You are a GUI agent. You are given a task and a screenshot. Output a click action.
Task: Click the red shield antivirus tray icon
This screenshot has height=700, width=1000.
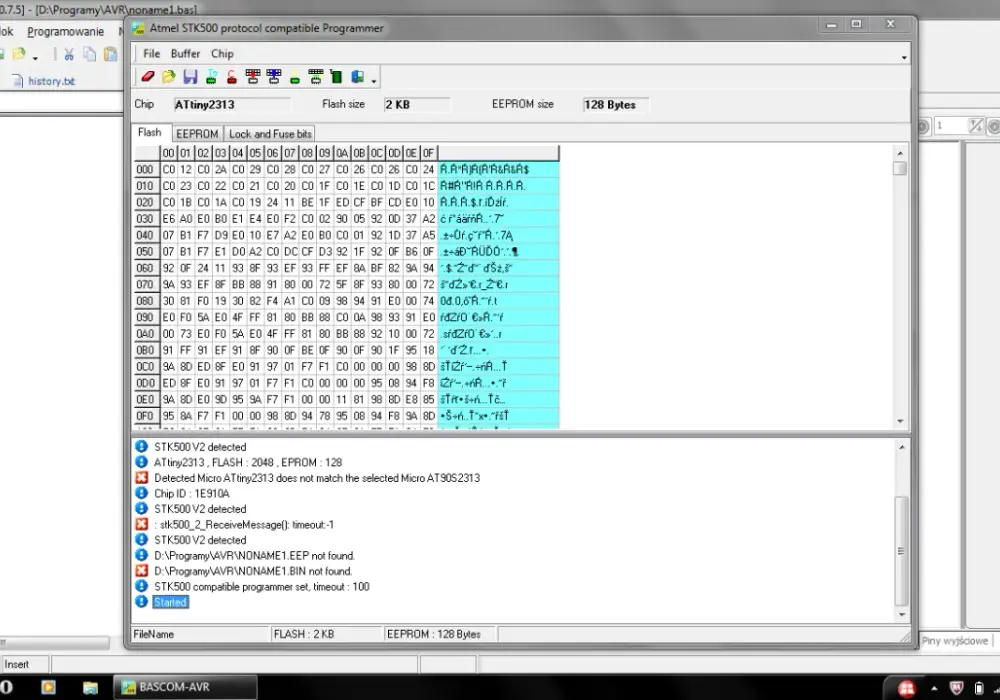(x=956, y=688)
